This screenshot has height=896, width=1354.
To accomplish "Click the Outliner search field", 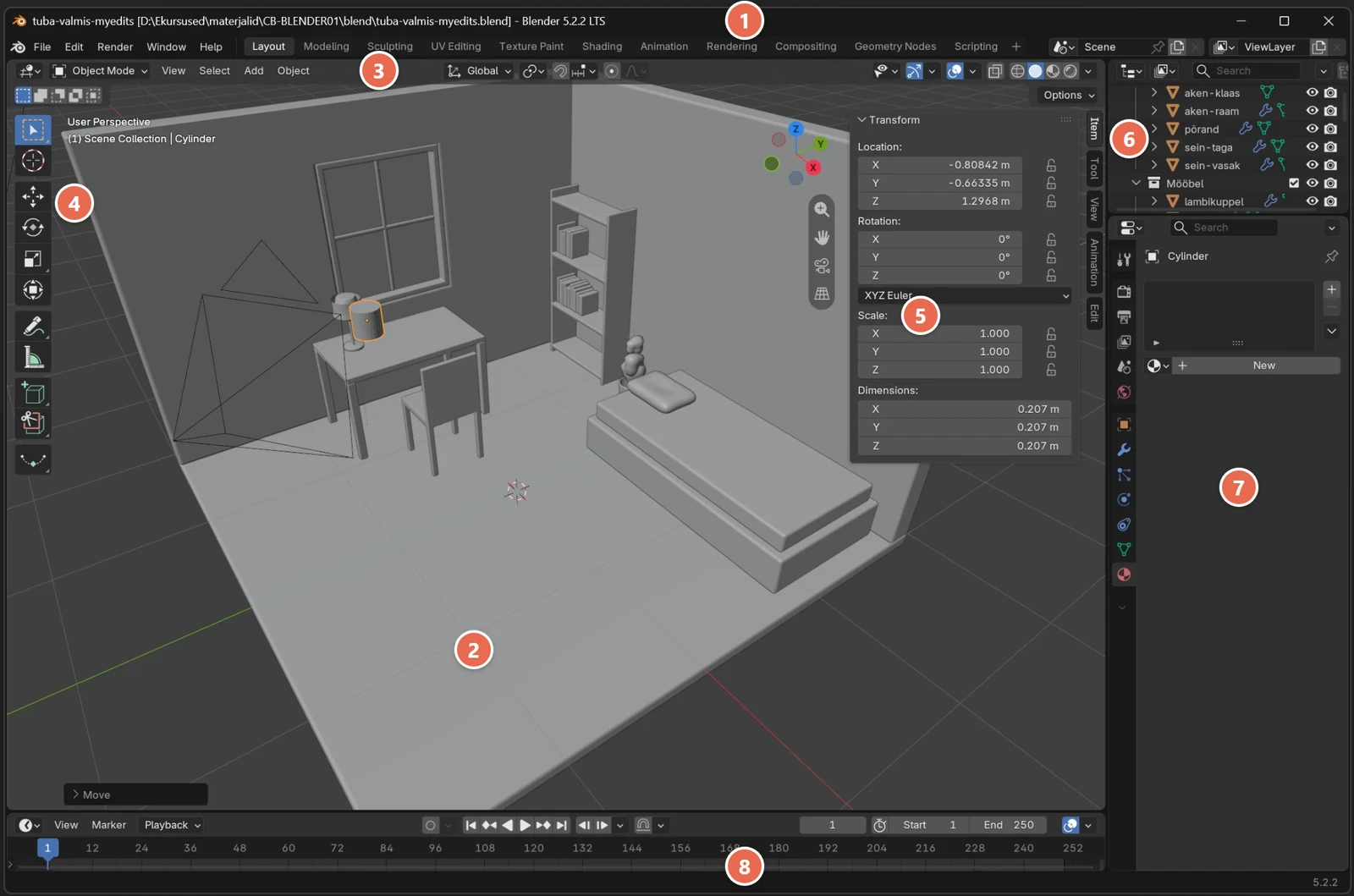I will click(x=1246, y=71).
